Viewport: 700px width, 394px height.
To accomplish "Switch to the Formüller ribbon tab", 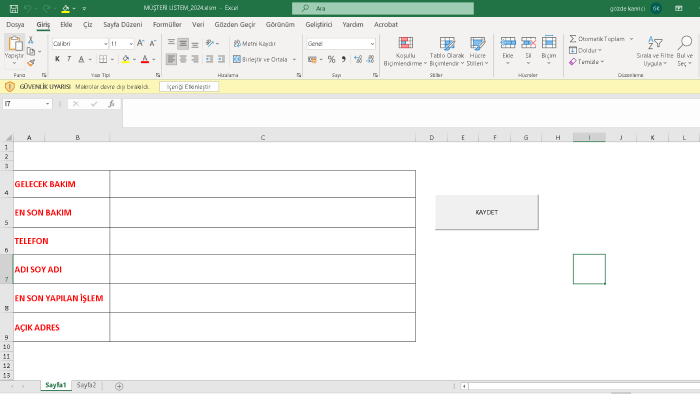I will coord(167,25).
